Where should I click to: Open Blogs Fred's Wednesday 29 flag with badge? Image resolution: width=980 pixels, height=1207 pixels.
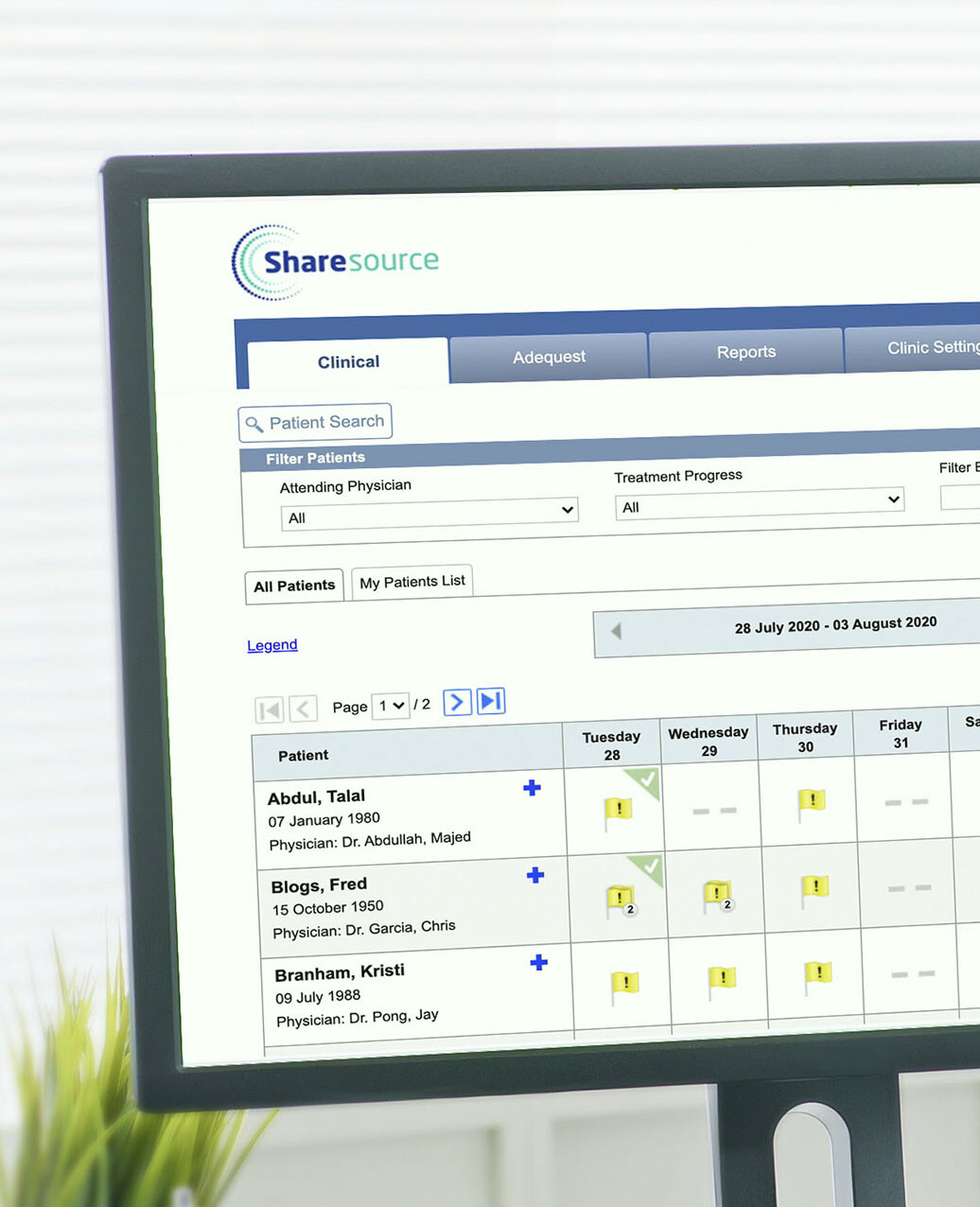click(718, 895)
